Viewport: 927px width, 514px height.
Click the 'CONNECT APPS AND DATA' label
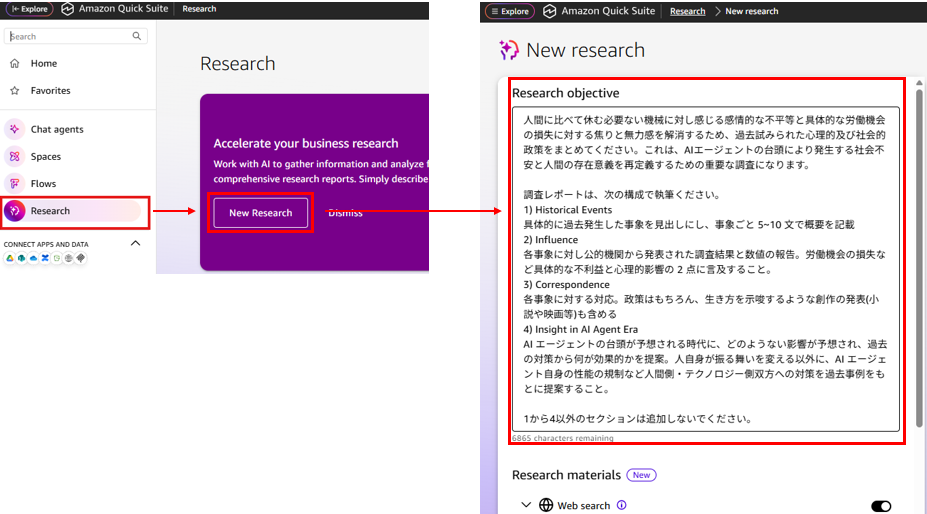tap(46, 244)
